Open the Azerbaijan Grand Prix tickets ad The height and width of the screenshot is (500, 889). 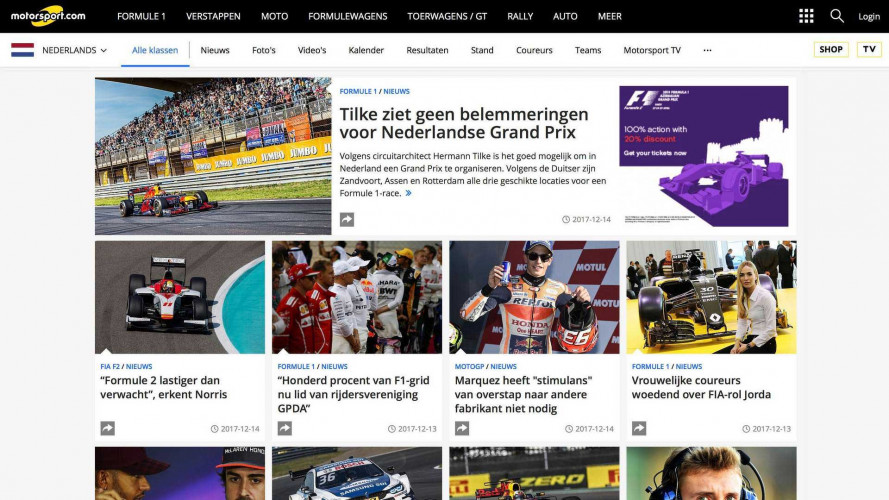pos(704,156)
